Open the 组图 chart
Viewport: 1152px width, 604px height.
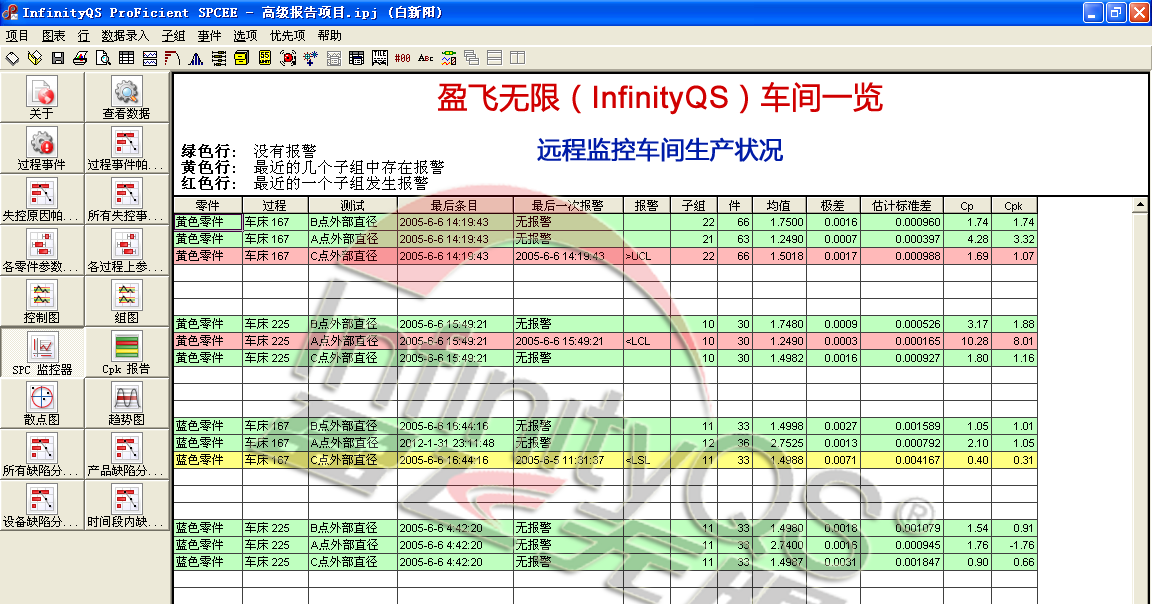[126, 301]
